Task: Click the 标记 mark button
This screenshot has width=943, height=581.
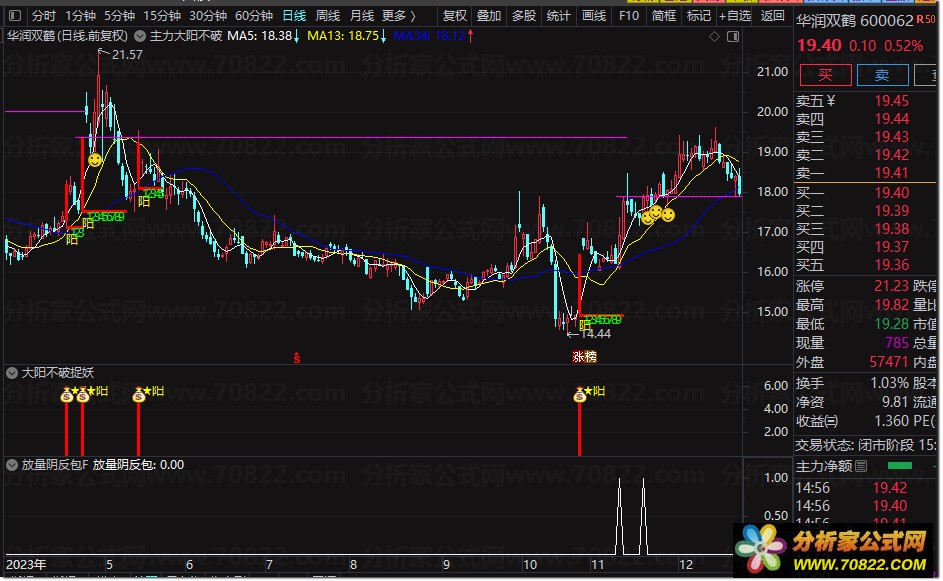Action: (698, 16)
